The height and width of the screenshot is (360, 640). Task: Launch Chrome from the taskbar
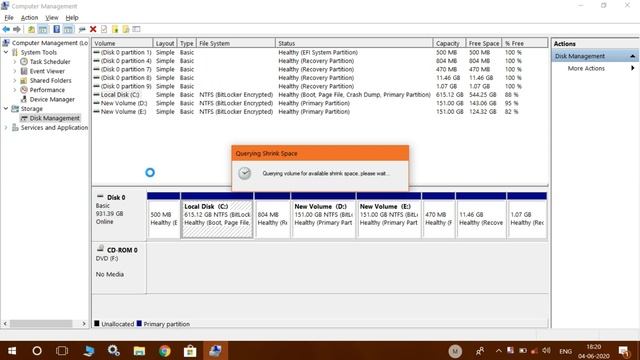tap(164, 351)
